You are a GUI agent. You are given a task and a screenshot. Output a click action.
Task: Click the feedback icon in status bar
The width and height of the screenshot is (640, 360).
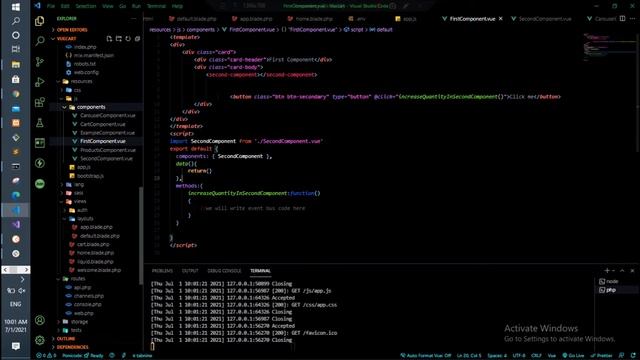[x=621, y=356]
